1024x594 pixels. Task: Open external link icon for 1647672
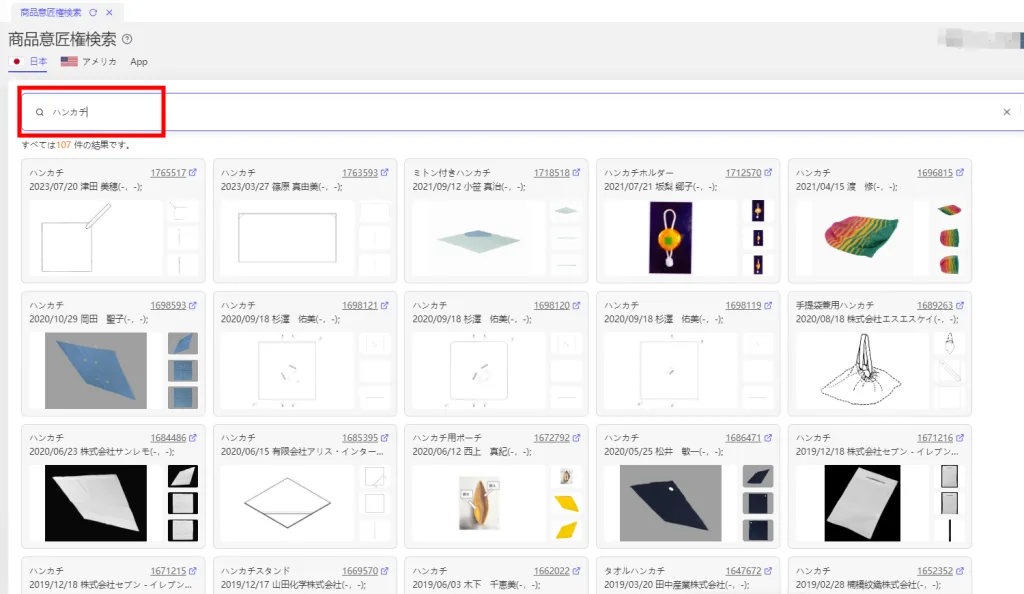767,571
